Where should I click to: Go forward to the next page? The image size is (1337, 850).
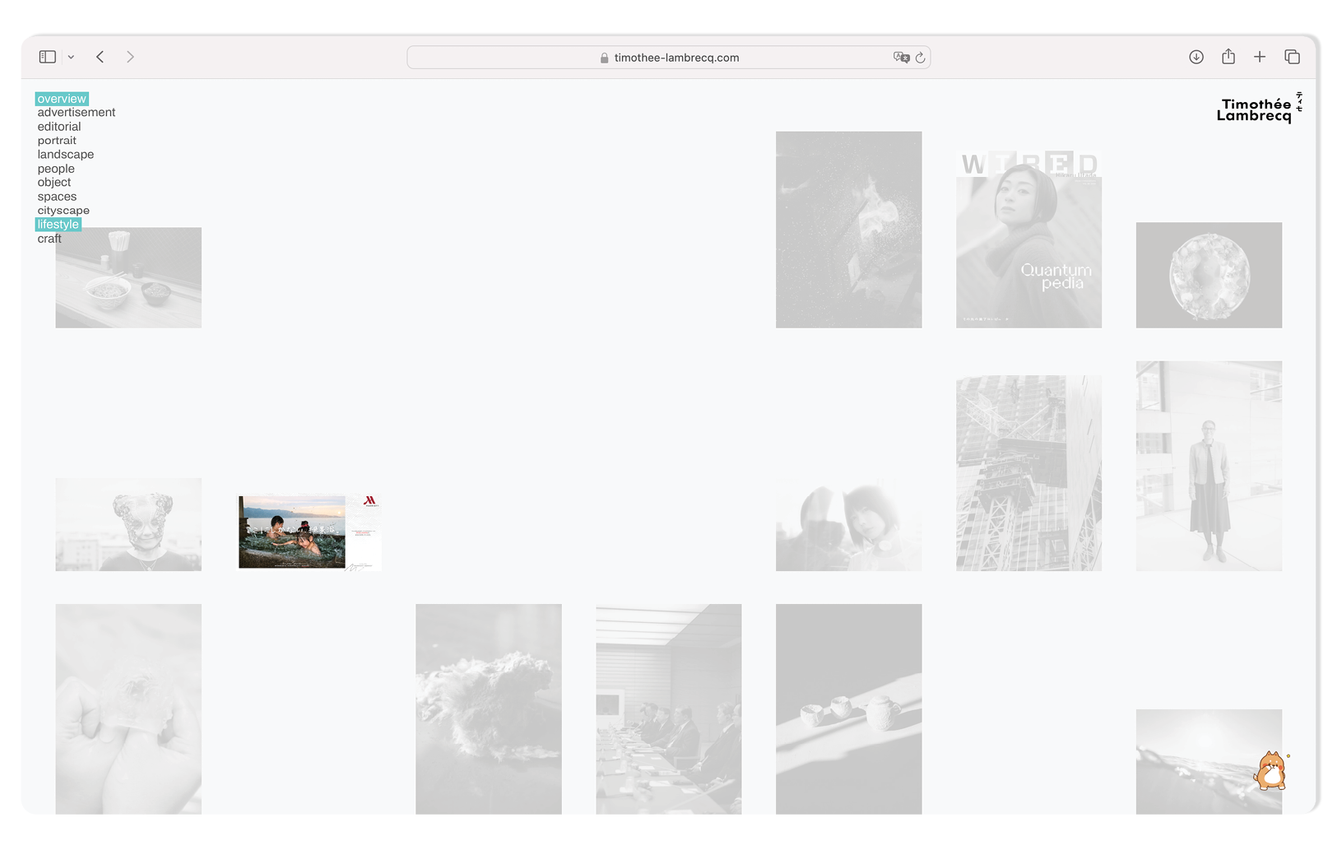click(x=130, y=57)
